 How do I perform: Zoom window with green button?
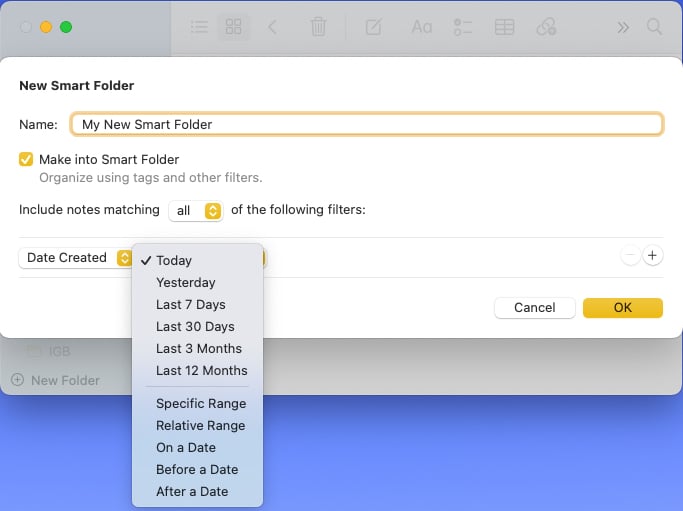click(66, 27)
